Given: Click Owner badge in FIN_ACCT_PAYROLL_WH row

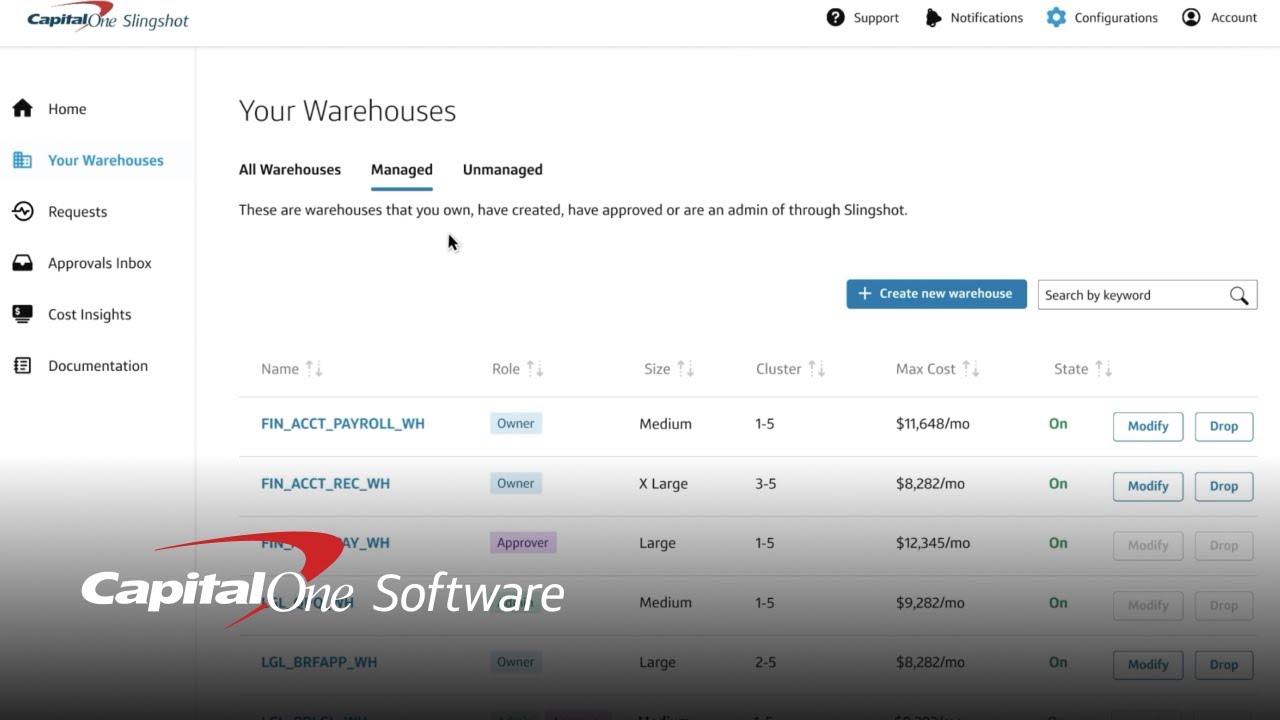Looking at the screenshot, I should 516,423.
